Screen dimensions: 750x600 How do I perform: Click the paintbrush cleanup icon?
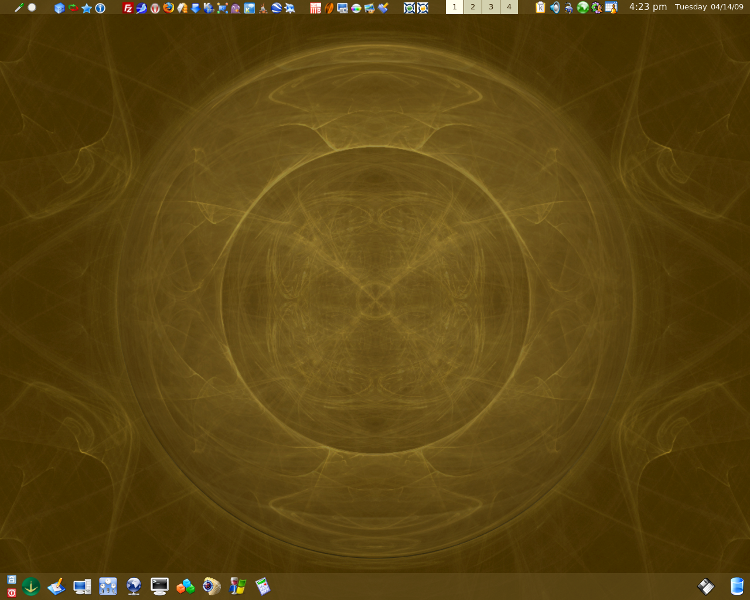click(x=383, y=8)
